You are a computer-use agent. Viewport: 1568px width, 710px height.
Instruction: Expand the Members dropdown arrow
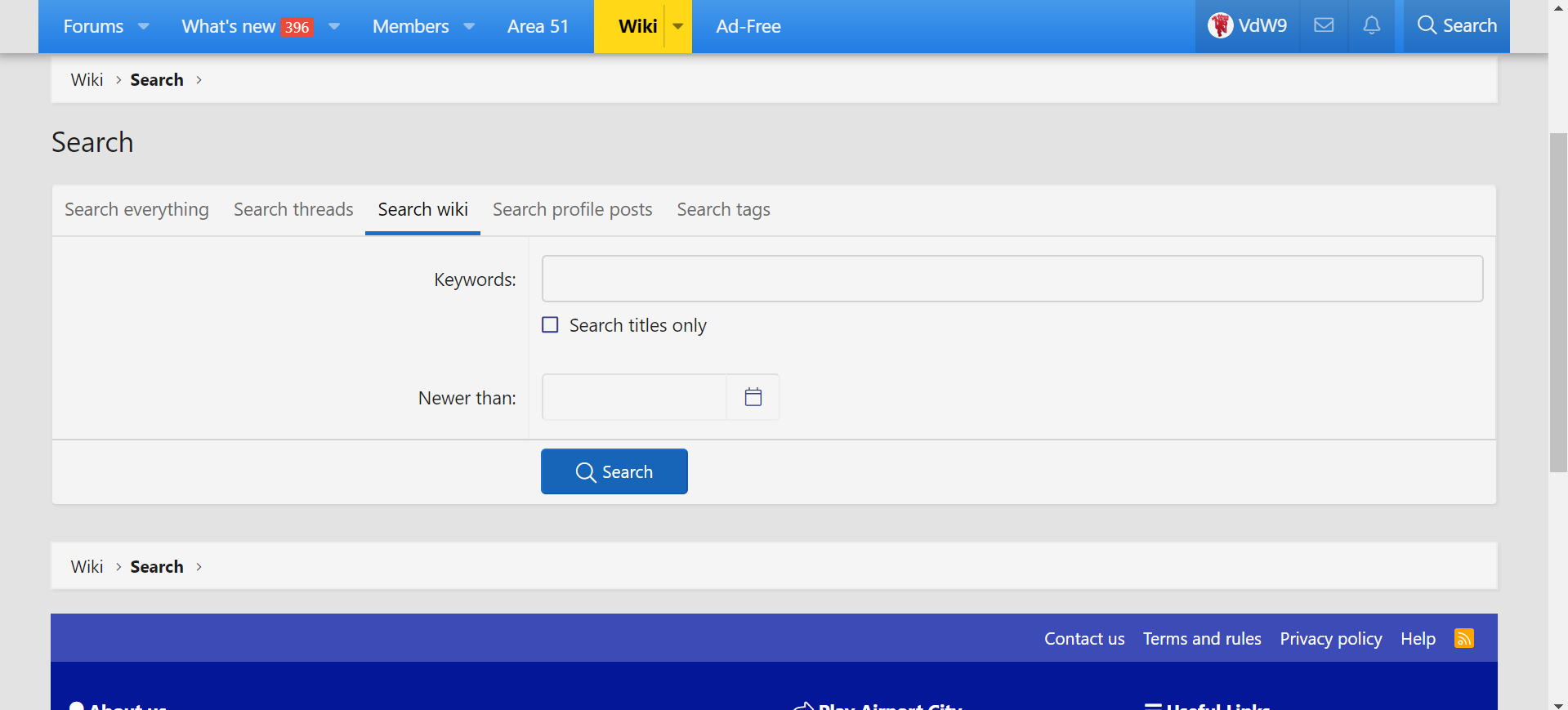[469, 26]
